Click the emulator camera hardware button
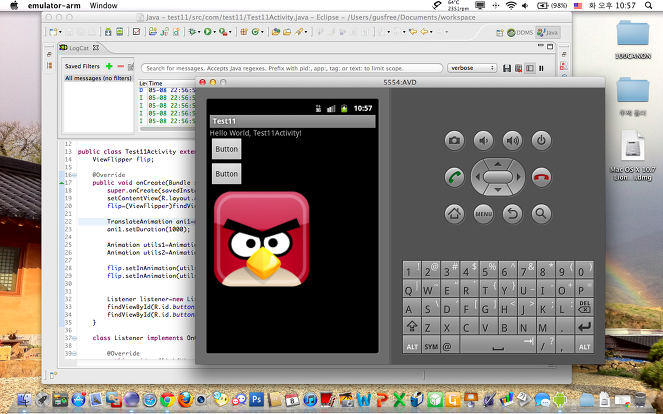This screenshot has width=663, height=414. pyautogui.click(x=455, y=140)
